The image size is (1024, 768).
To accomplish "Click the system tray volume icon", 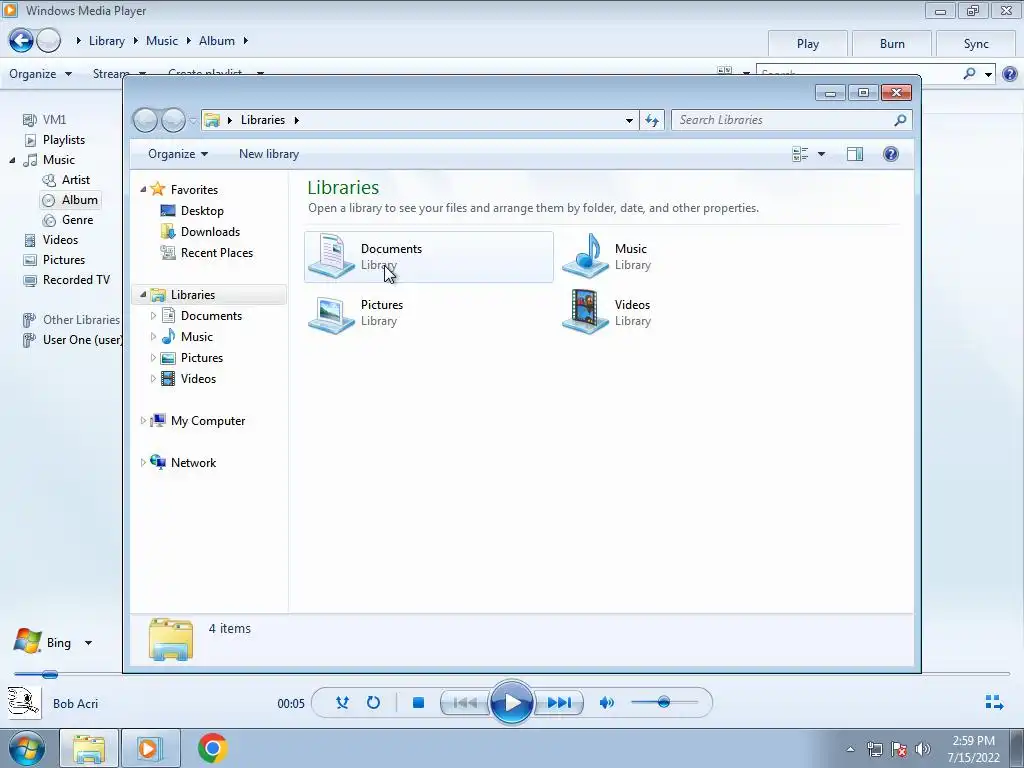I will [x=923, y=749].
